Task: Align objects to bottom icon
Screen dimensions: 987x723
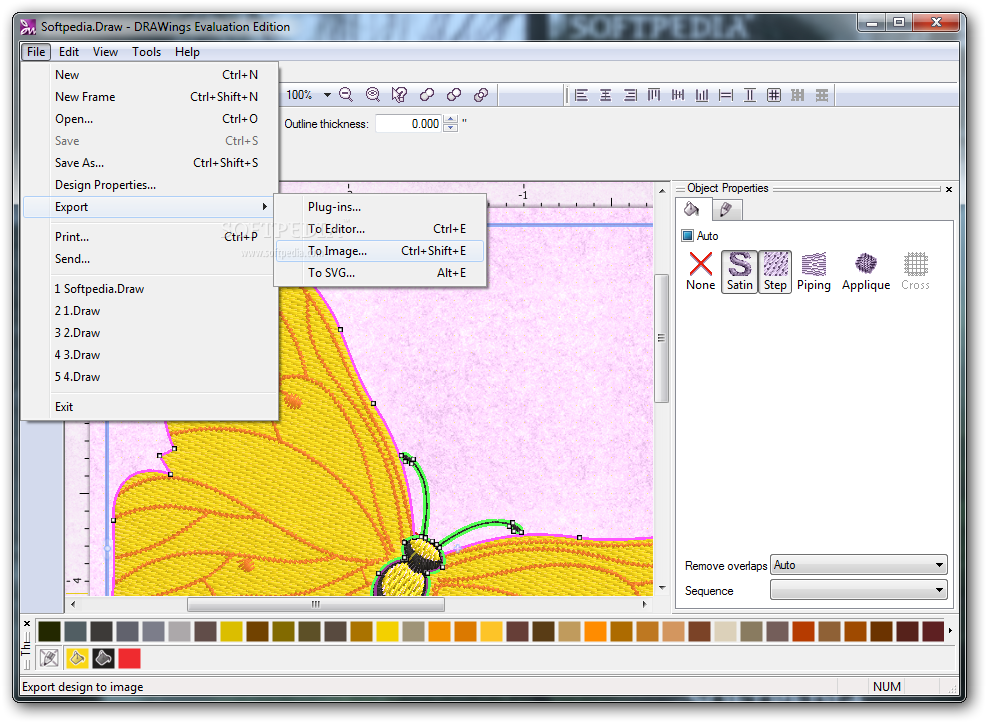Action: point(702,95)
